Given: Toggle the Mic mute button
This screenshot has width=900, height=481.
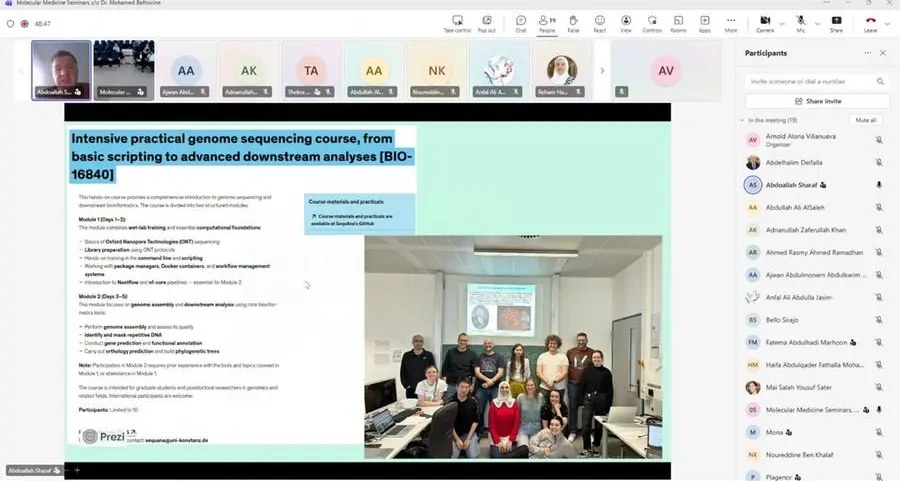Looking at the screenshot, I should point(800,22).
